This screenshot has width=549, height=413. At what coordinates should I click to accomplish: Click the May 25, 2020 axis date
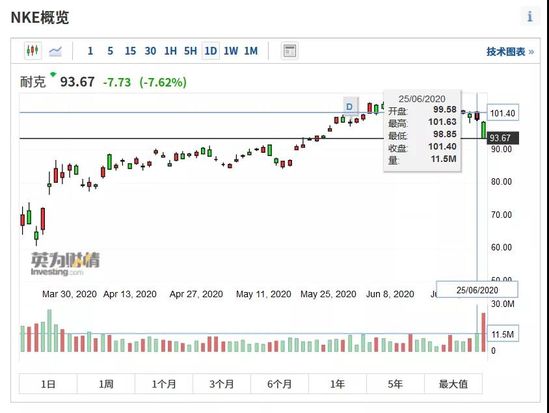328,294
